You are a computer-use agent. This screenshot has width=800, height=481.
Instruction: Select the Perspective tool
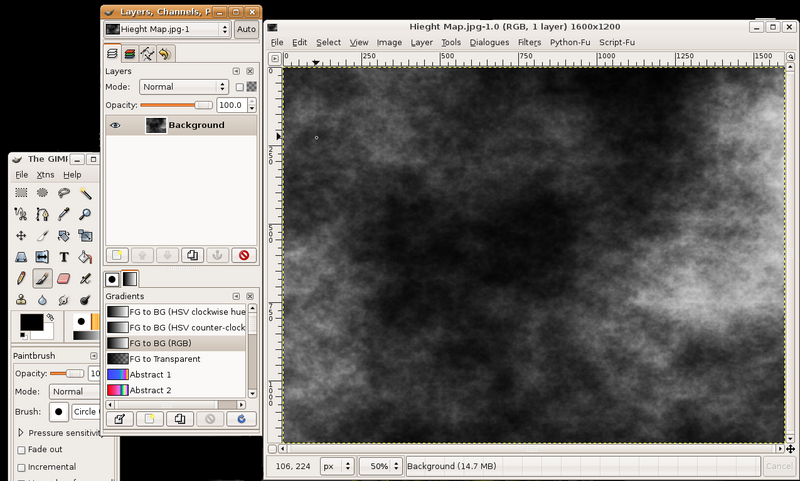coord(21,257)
